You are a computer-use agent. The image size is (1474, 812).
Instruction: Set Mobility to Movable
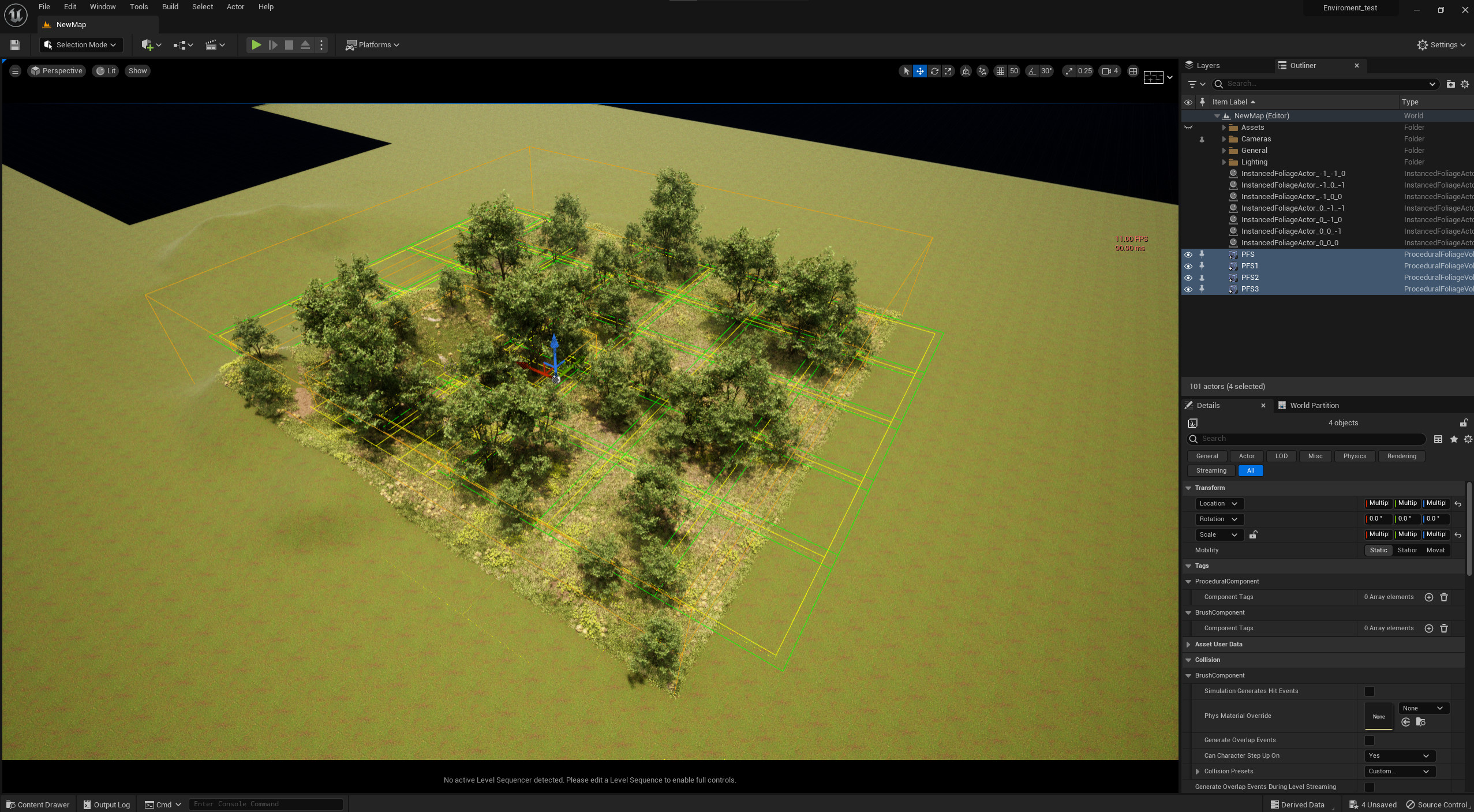(x=1435, y=551)
